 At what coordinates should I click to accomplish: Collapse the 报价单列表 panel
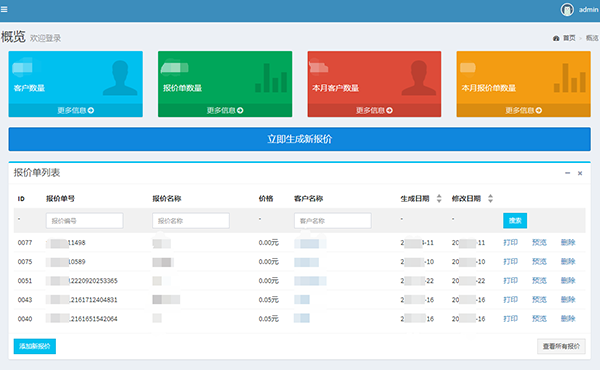coord(567,173)
